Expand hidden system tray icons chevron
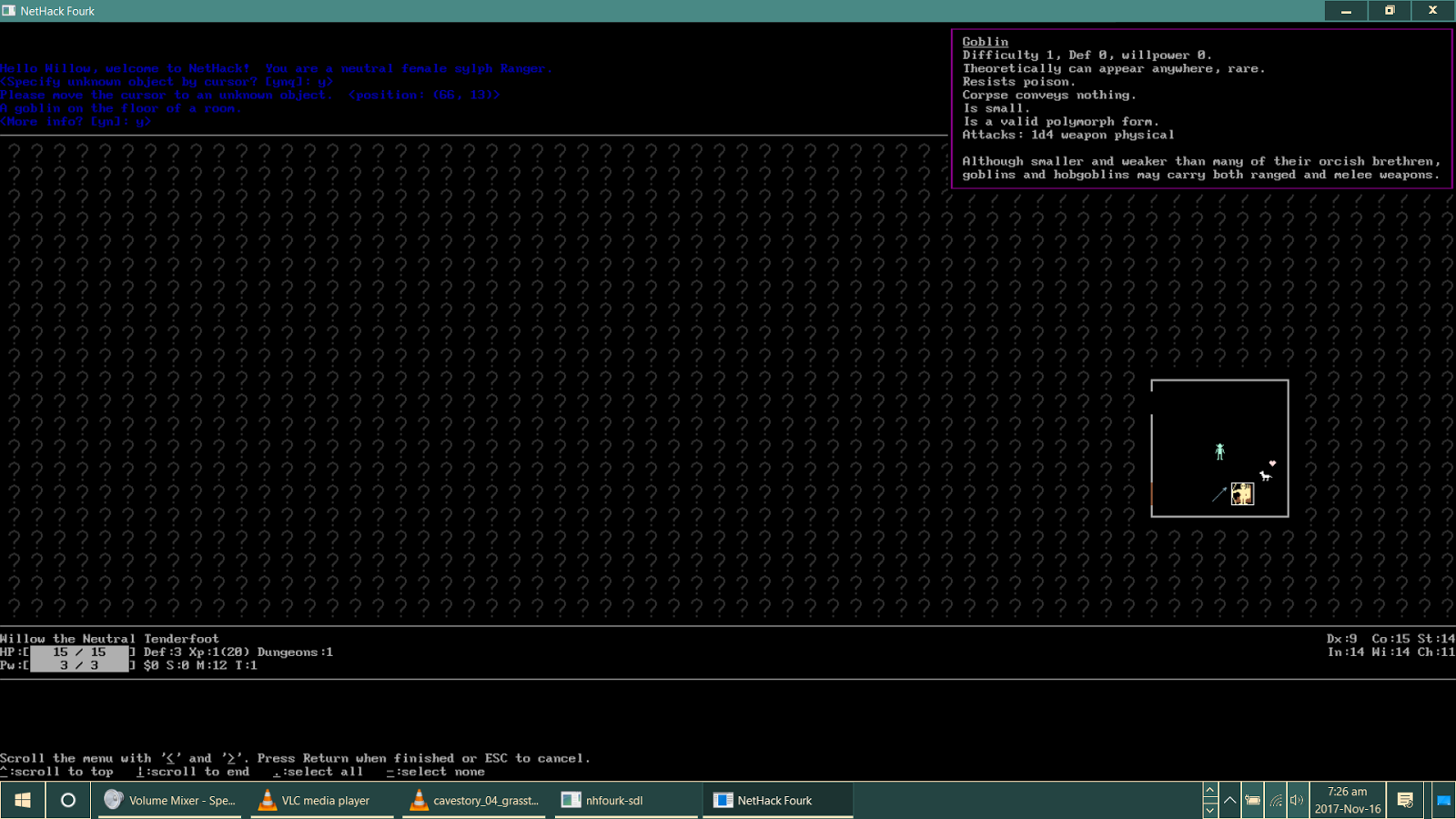 click(1229, 799)
